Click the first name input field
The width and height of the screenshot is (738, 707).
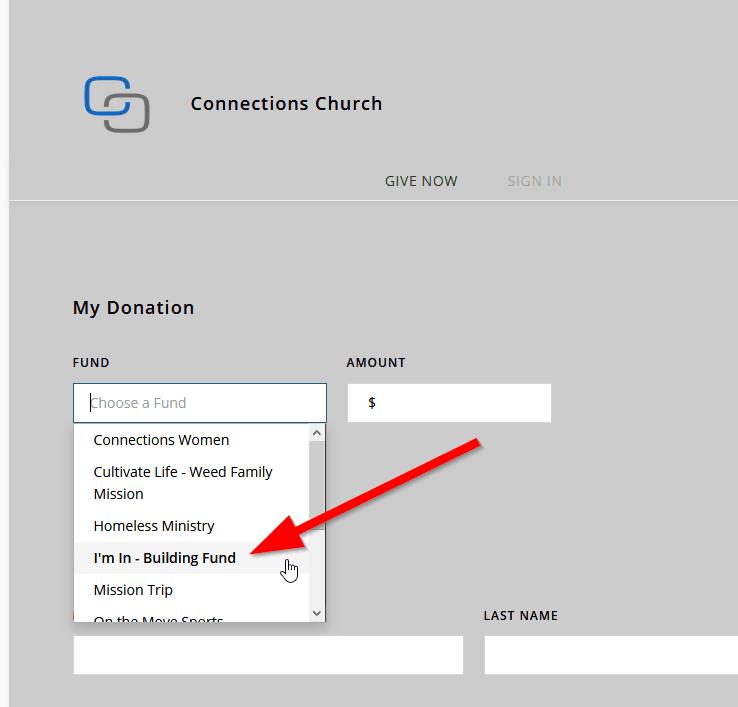(268, 655)
